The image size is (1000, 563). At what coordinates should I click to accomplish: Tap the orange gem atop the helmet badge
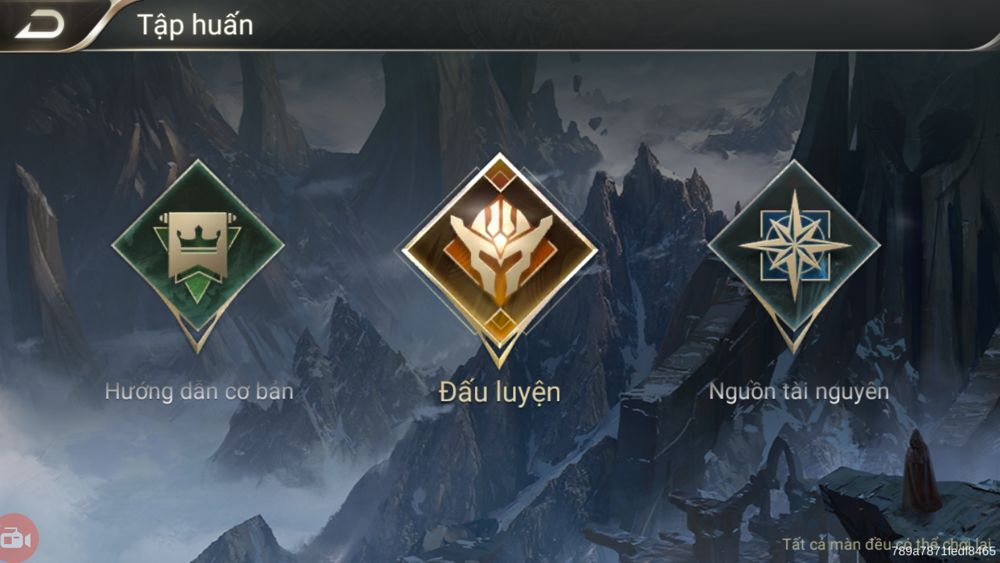[x=499, y=175]
